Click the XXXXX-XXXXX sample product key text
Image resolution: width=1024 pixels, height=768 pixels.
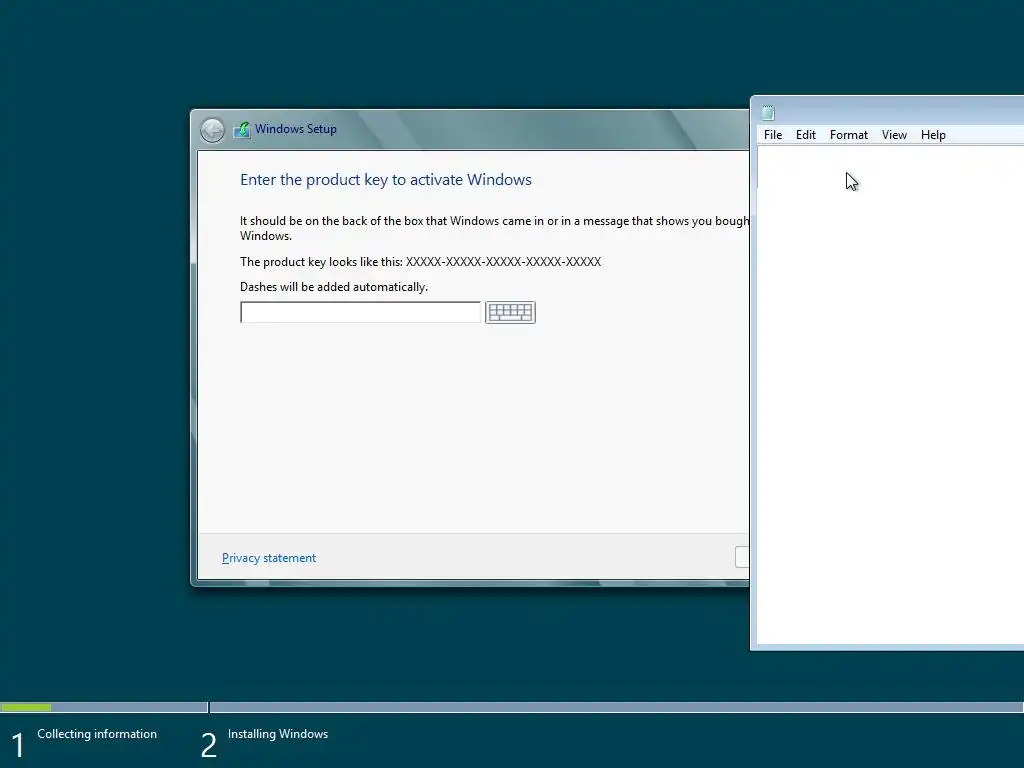[503, 262]
